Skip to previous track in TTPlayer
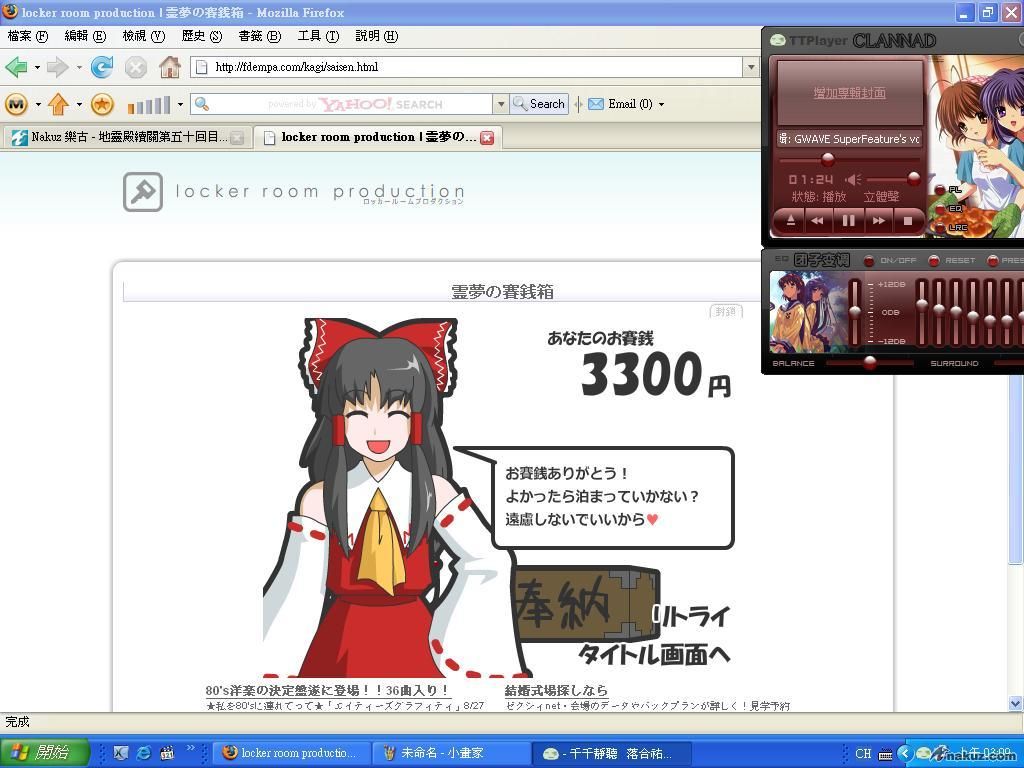This screenshot has width=1024, height=768. [818, 221]
